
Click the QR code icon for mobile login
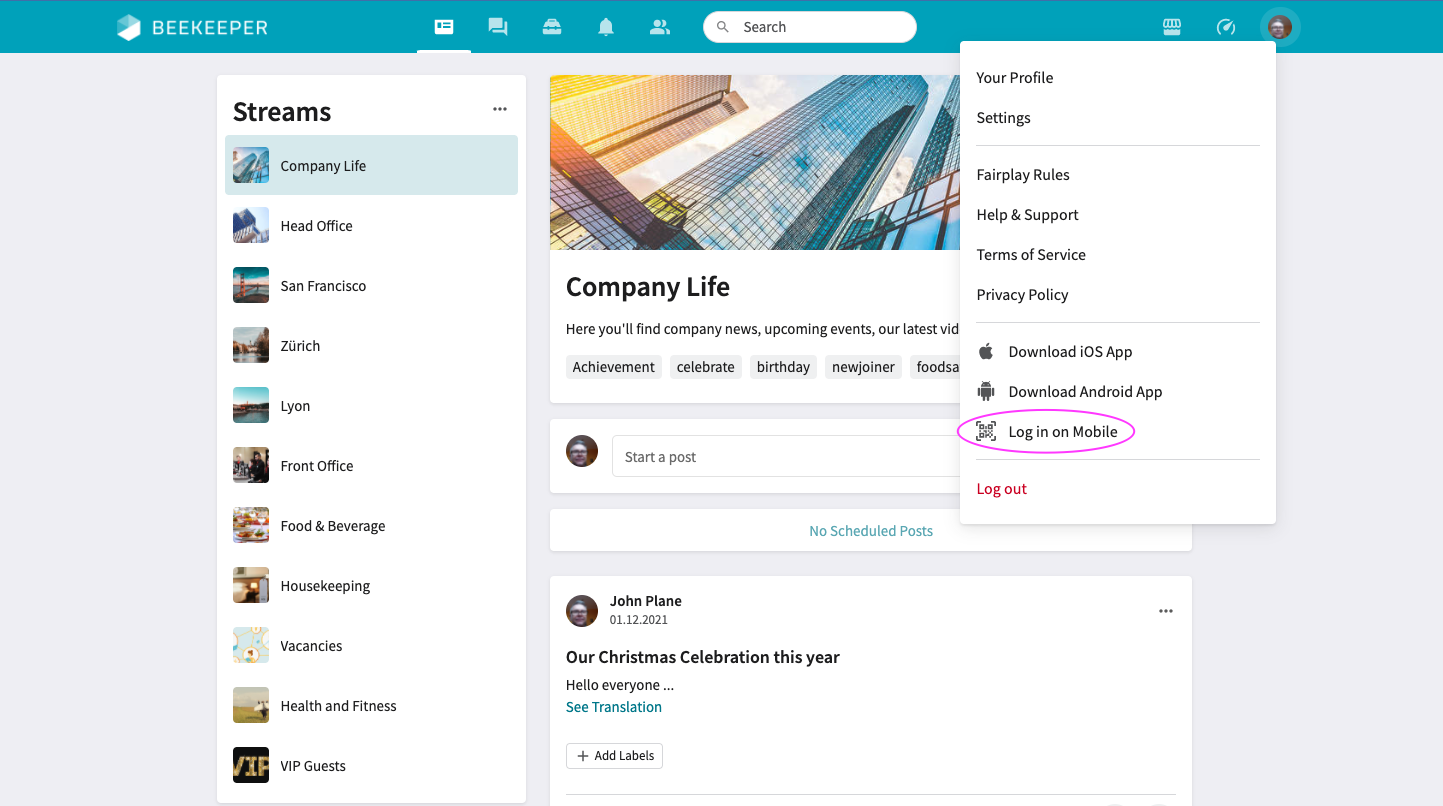tap(986, 432)
